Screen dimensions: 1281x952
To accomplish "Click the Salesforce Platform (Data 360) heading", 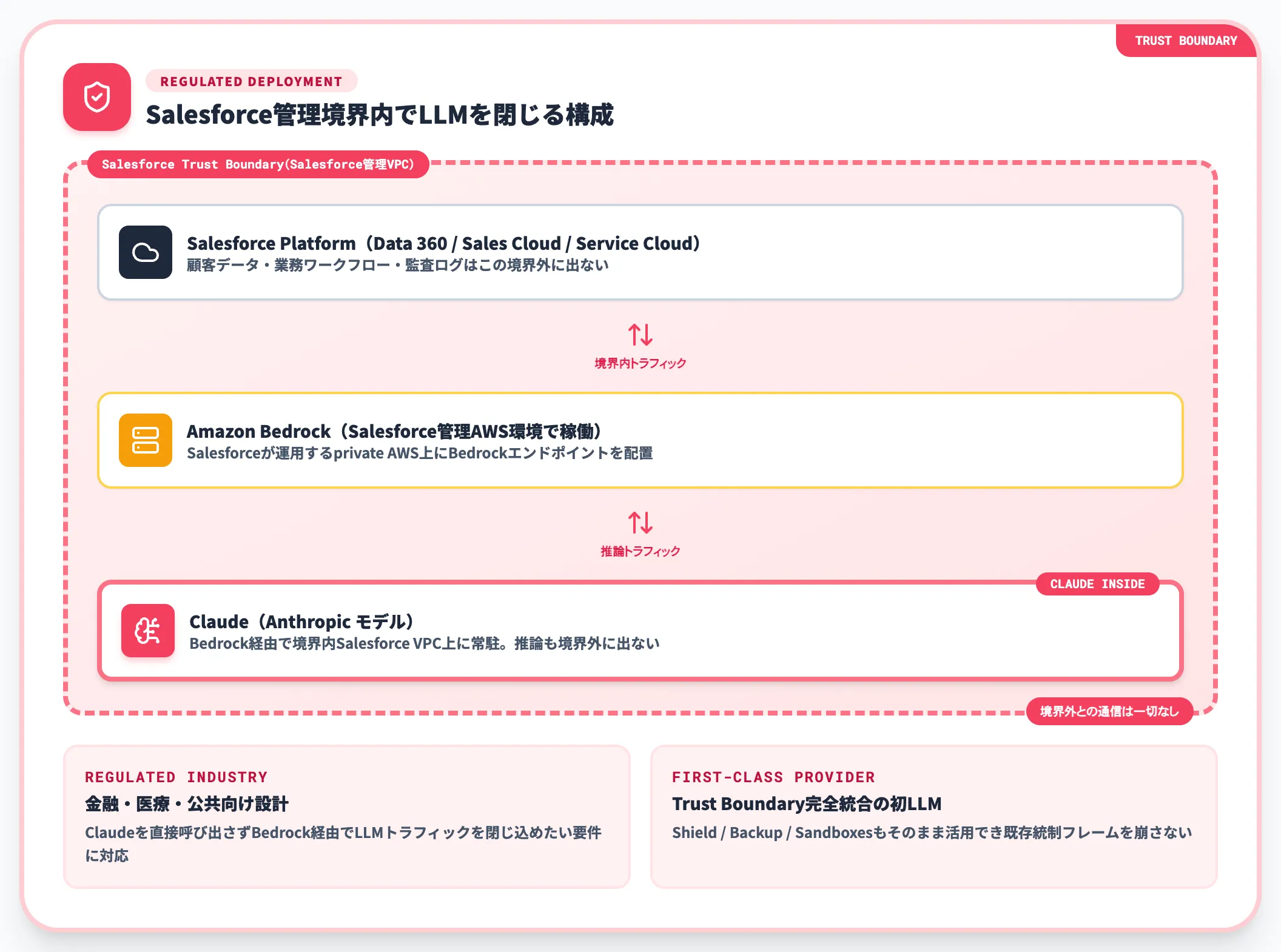I will pos(443,243).
